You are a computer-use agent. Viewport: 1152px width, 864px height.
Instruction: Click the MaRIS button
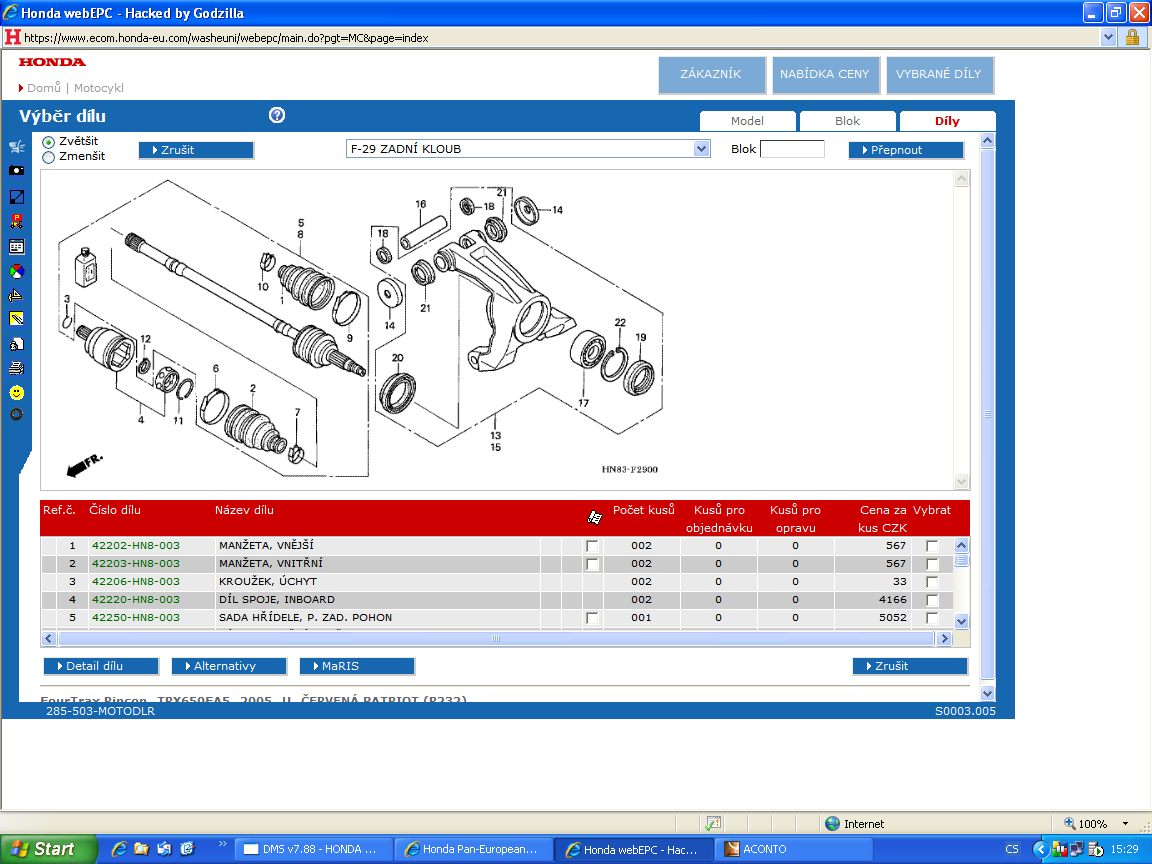[357, 666]
